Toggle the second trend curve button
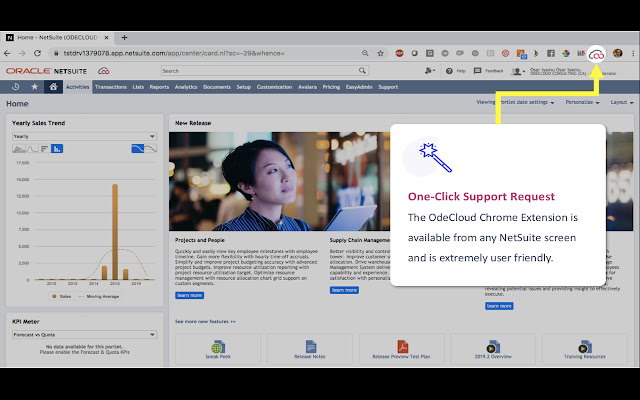This screenshot has height=400, width=640. [x=151, y=149]
